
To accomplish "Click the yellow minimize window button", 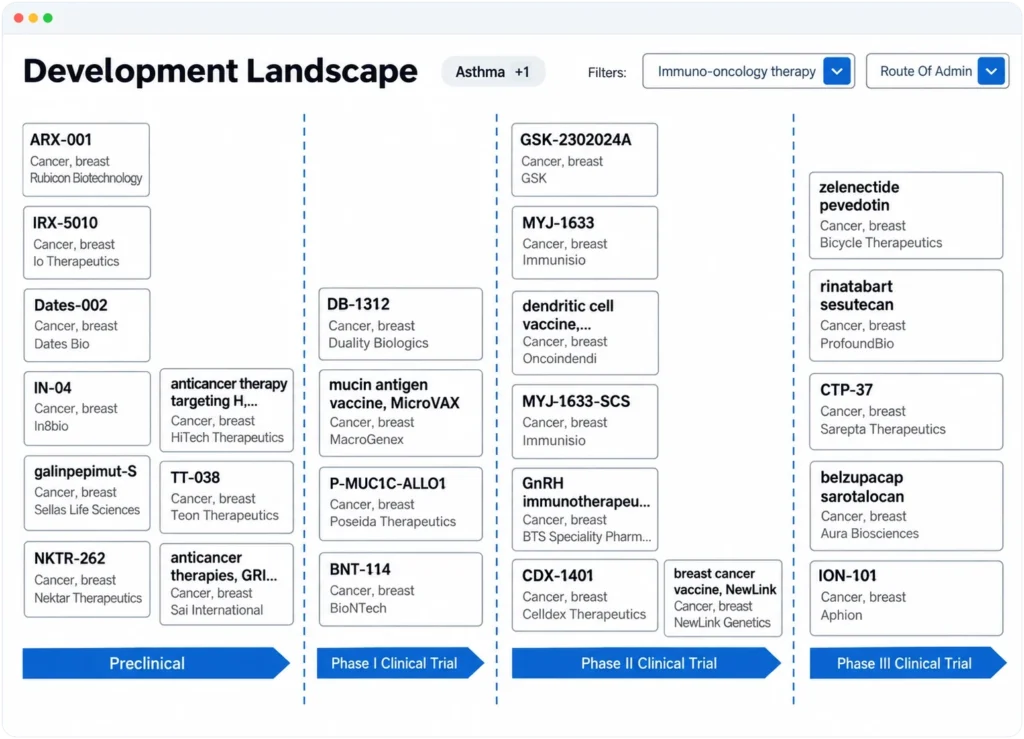I will 33,18.
